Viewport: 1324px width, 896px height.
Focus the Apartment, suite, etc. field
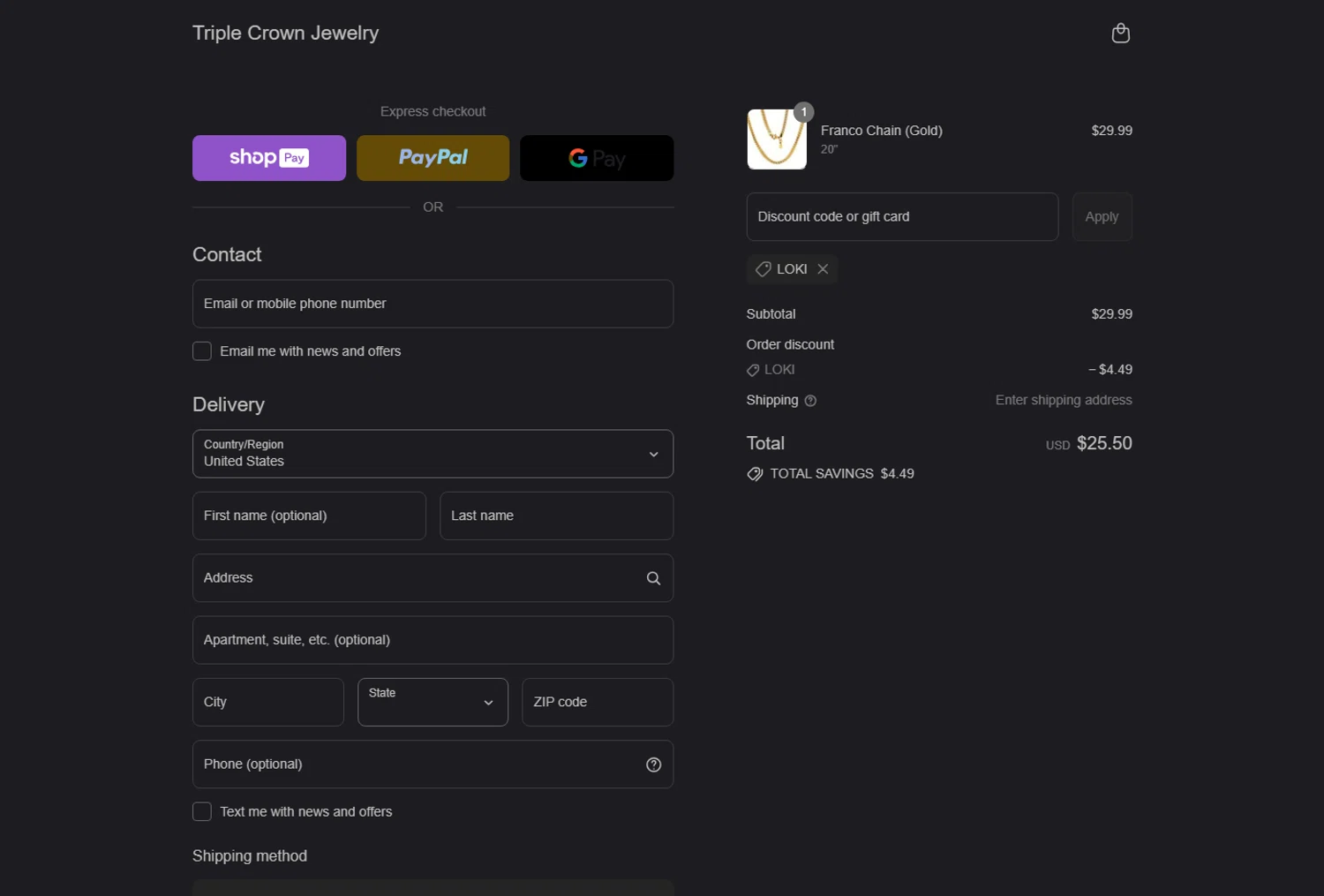pos(433,640)
